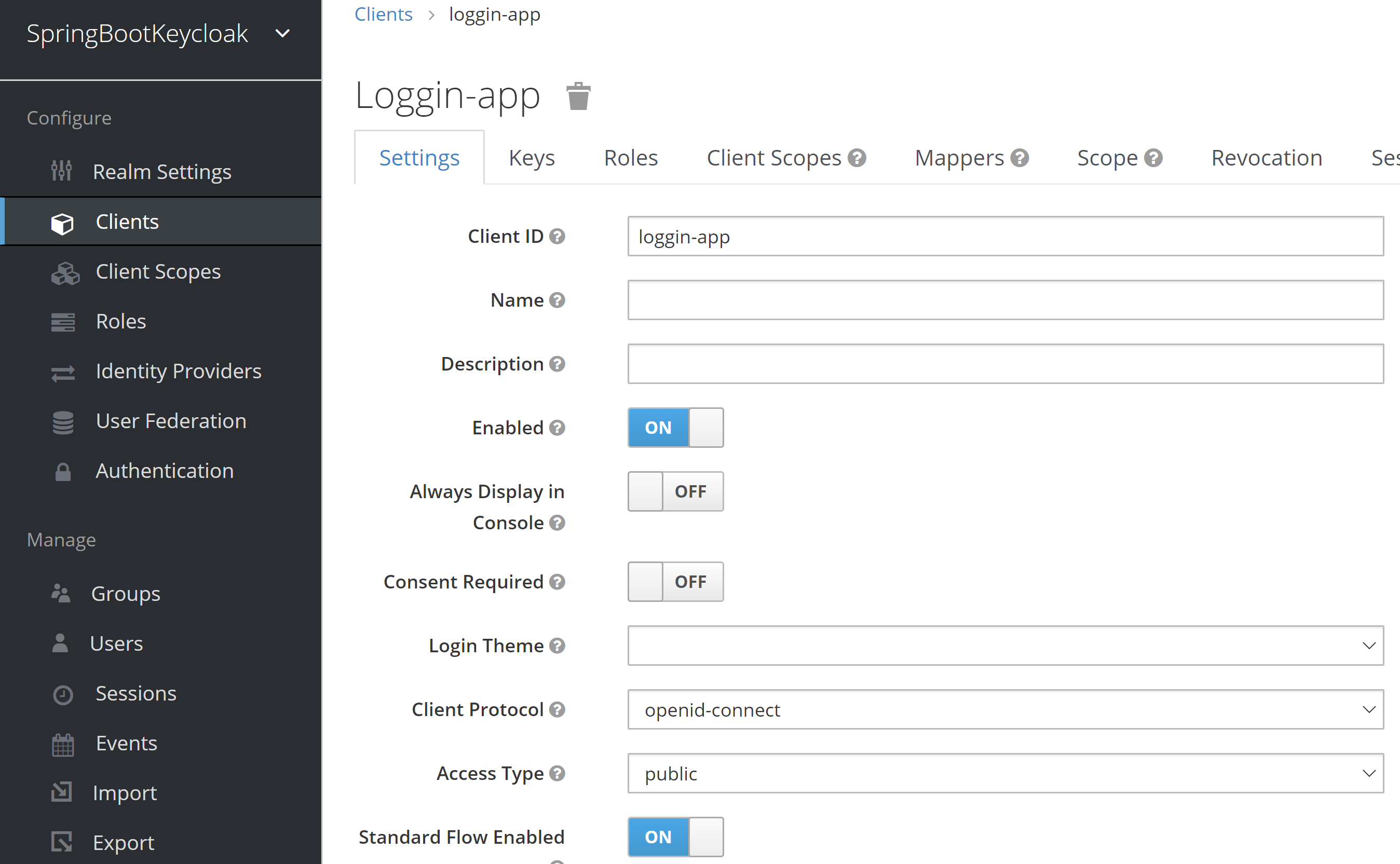
Task: Expand the Login Theme dropdown
Action: (x=1006, y=645)
